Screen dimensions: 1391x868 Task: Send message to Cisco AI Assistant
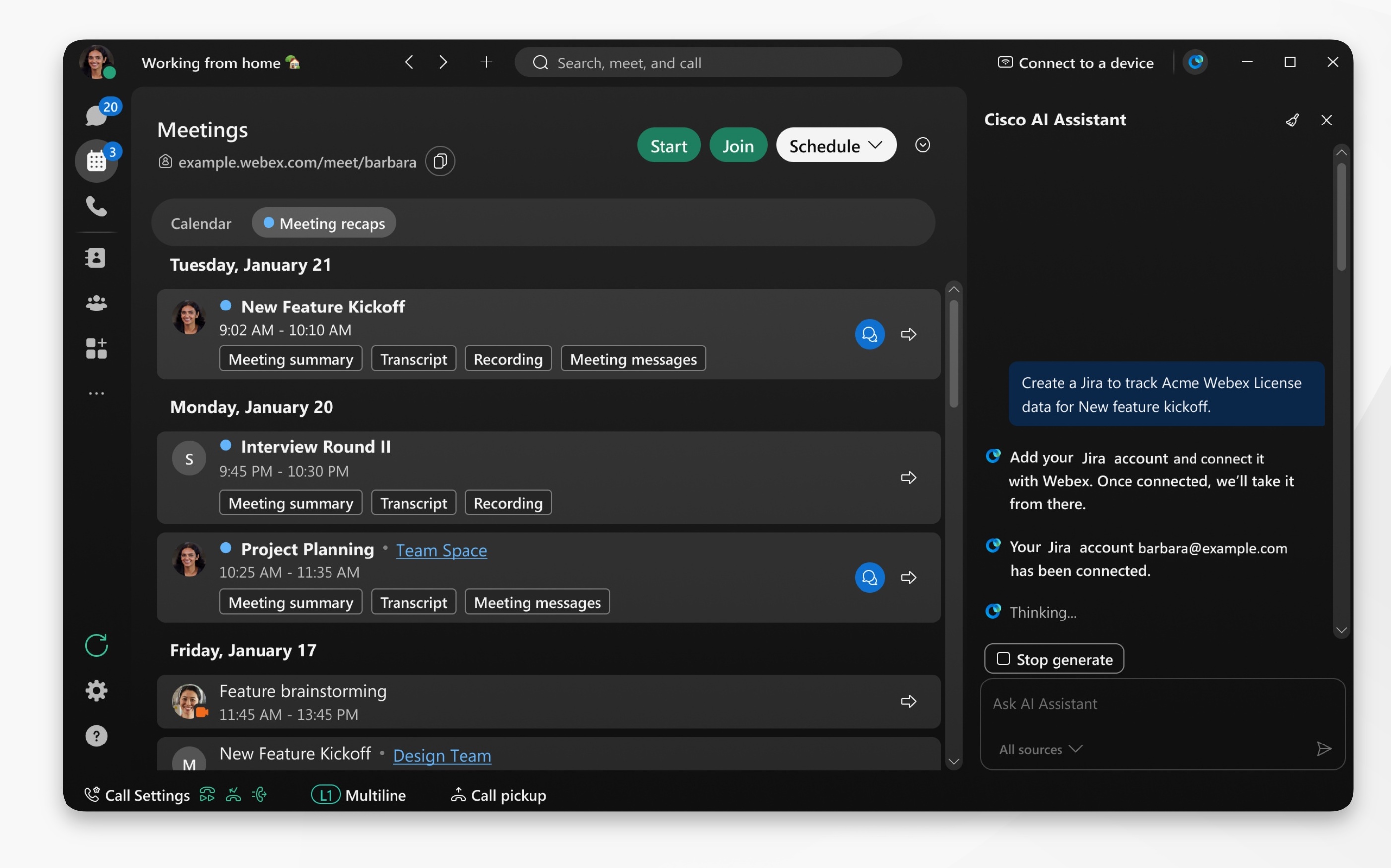coord(1324,748)
